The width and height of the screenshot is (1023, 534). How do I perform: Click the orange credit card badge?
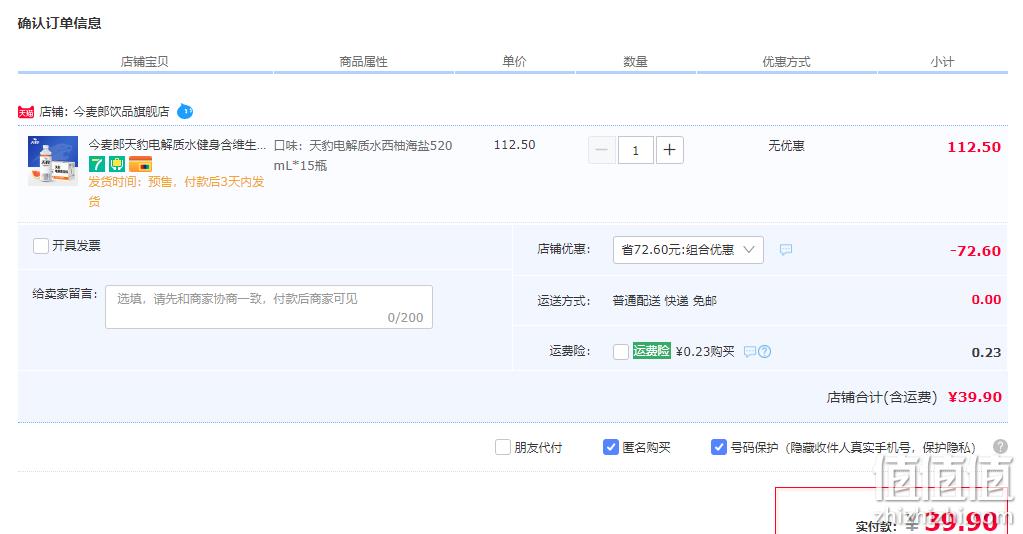point(140,164)
